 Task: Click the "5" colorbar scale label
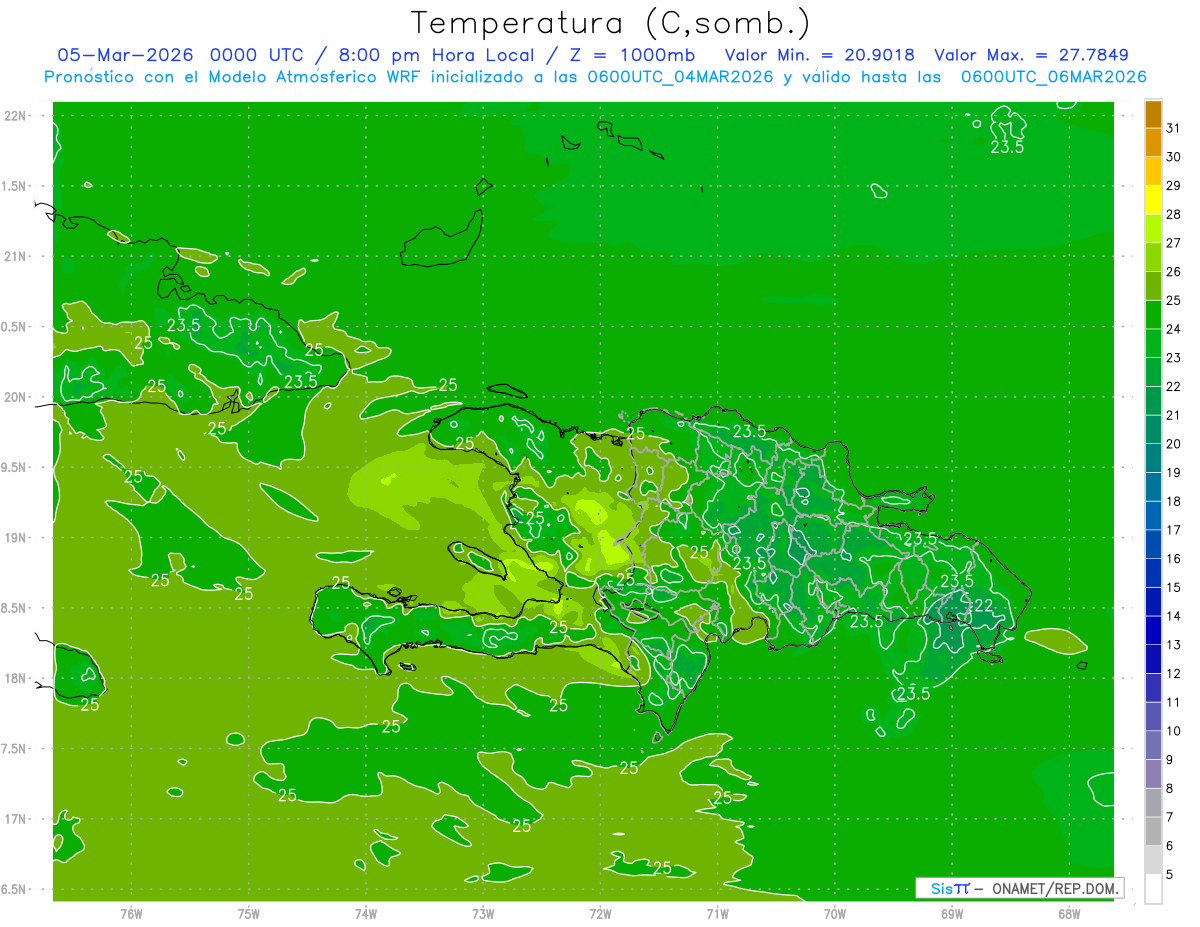[1169, 874]
